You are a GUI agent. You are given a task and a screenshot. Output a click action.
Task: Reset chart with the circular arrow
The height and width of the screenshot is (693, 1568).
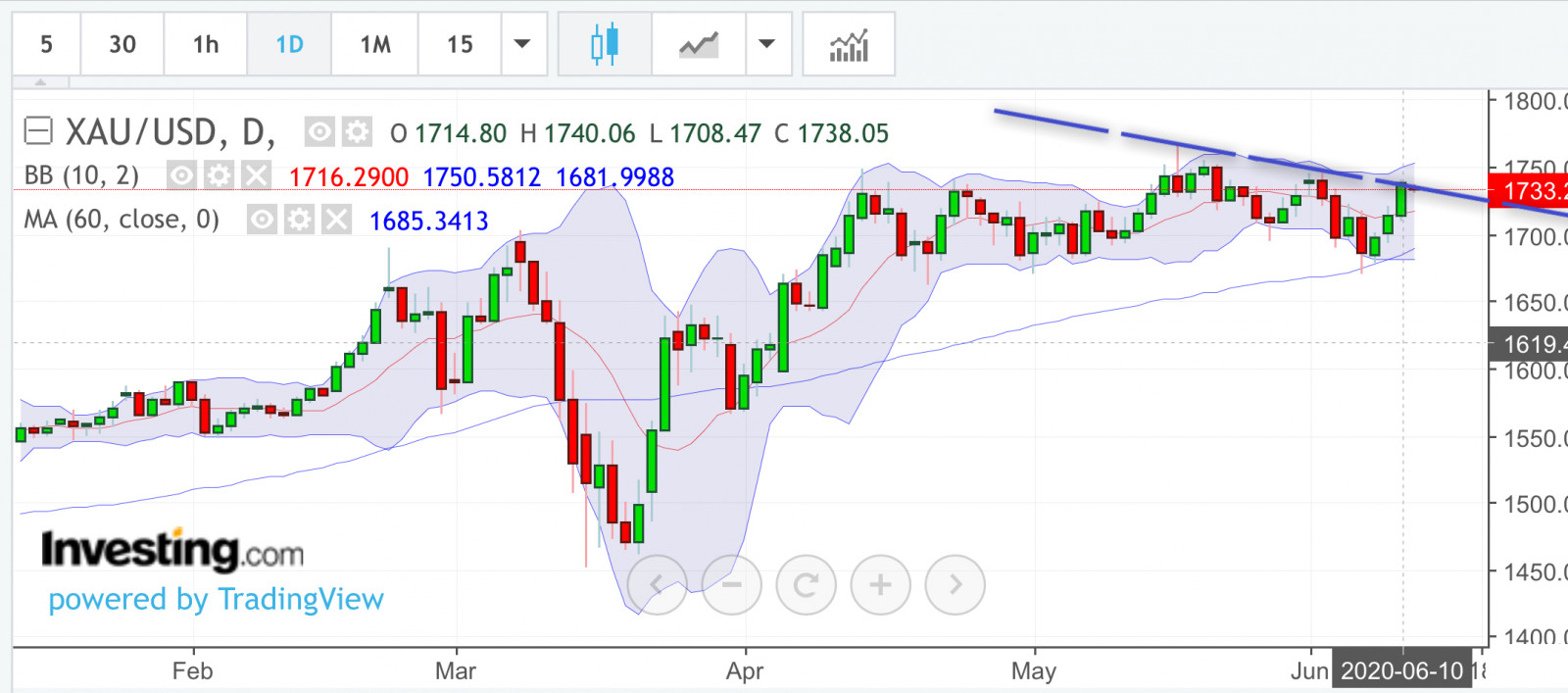tap(806, 585)
